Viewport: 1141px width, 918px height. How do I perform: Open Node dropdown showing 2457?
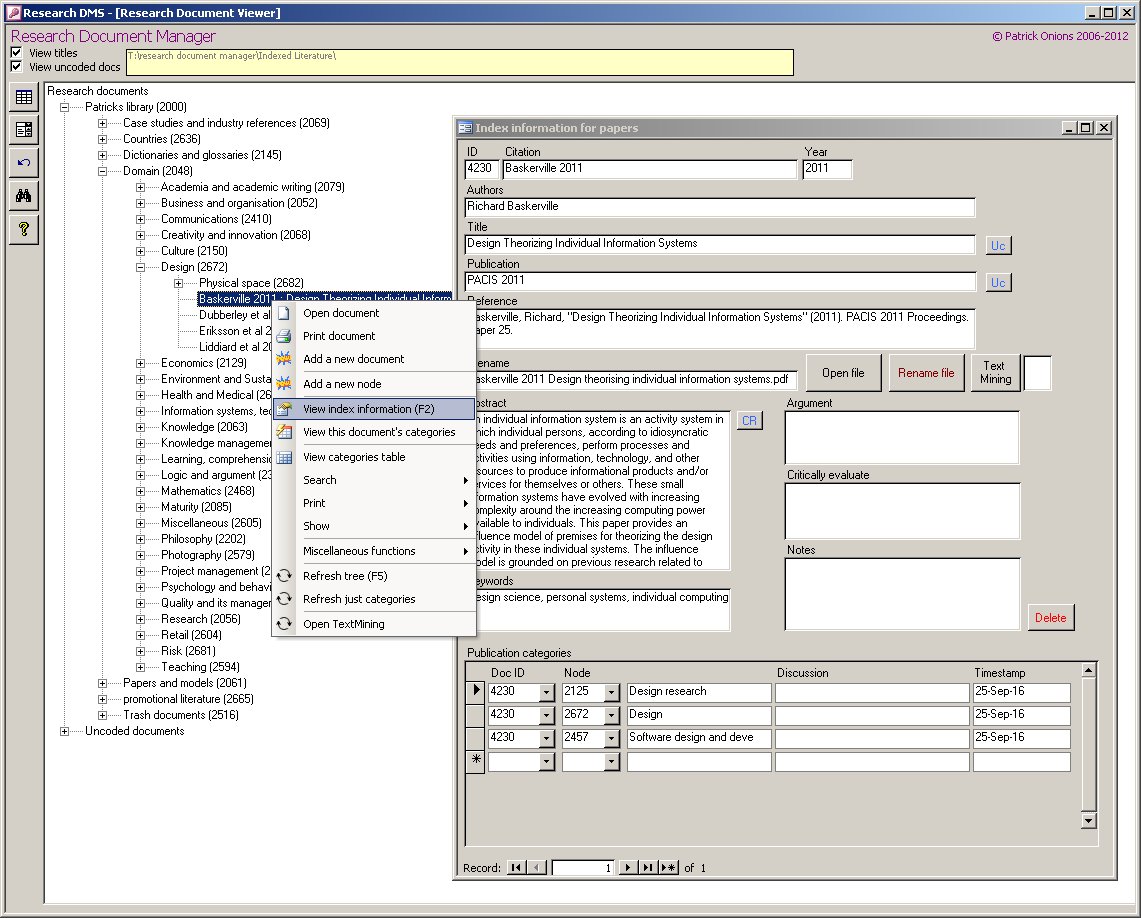click(611, 738)
